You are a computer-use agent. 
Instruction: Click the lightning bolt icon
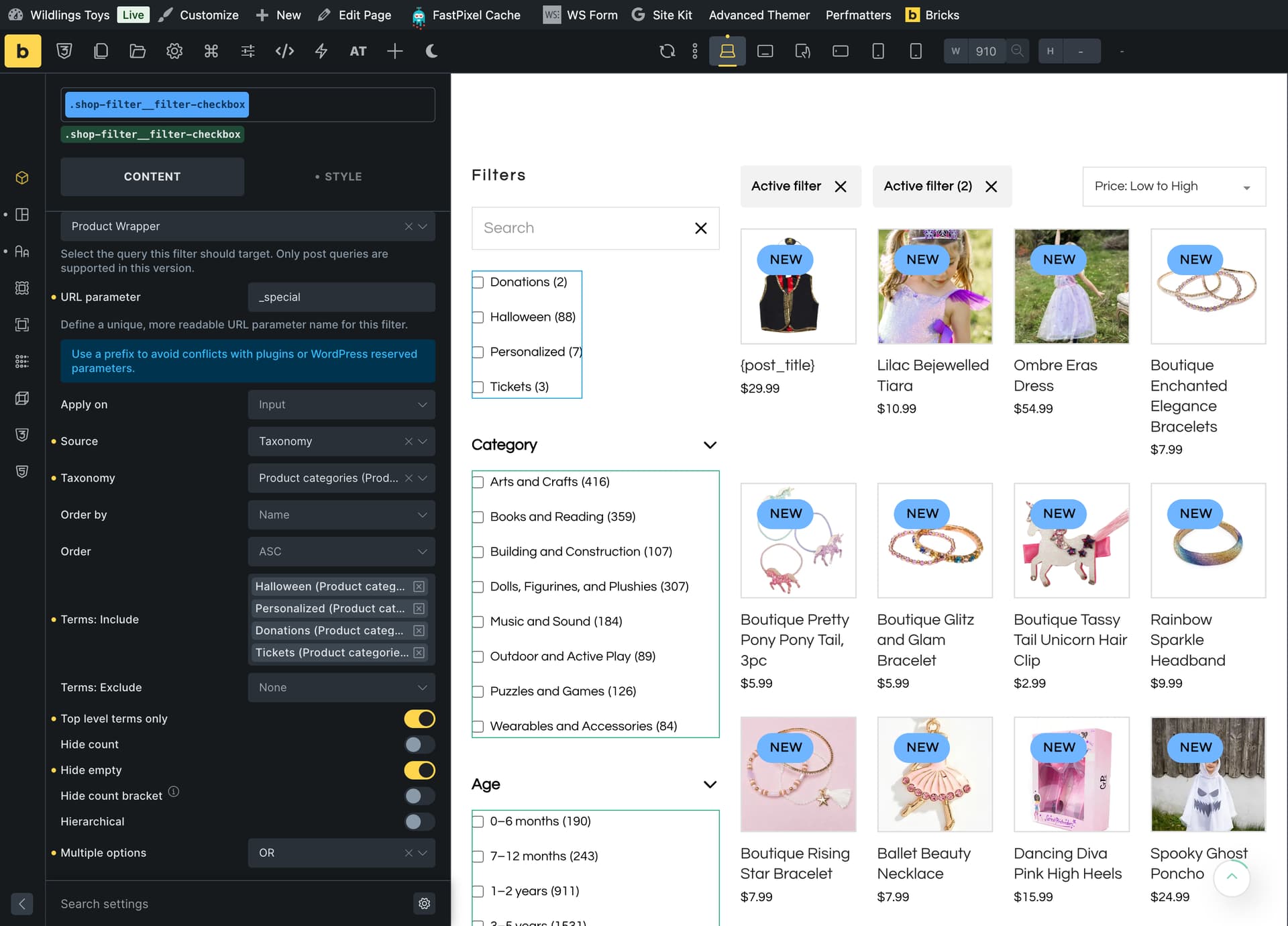click(321, 51)
